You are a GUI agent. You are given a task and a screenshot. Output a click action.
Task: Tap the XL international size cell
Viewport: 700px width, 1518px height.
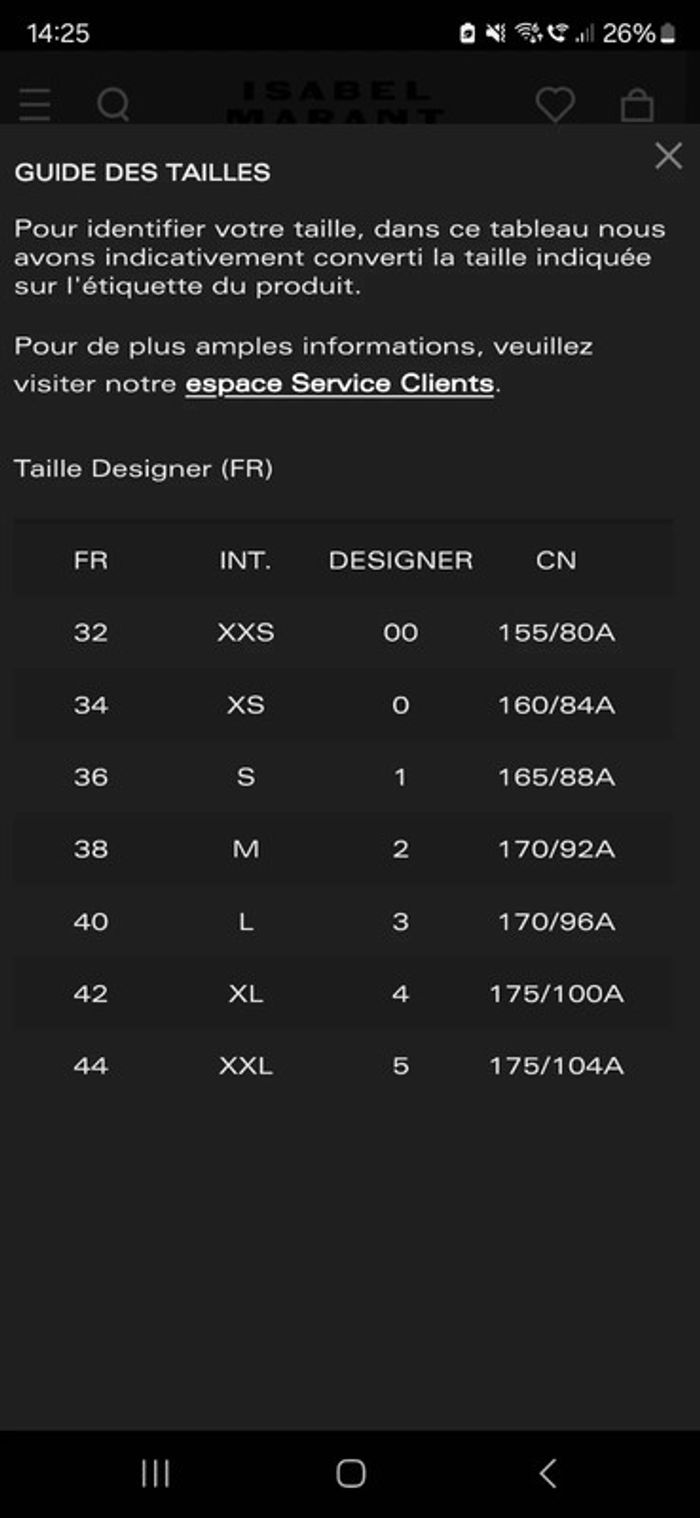click(245, 994)
